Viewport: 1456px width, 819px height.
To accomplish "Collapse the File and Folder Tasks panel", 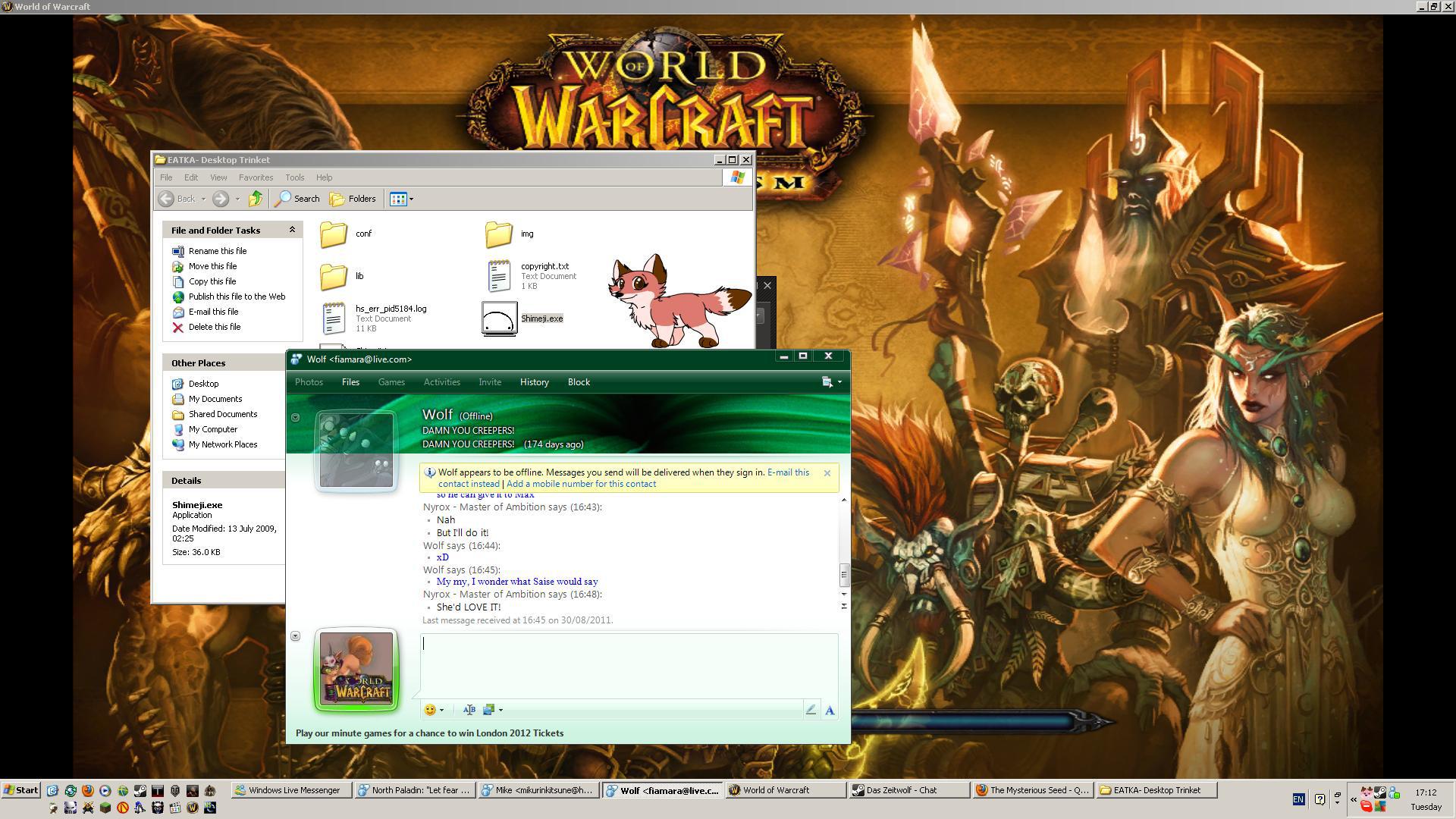I will coord(292,230).
